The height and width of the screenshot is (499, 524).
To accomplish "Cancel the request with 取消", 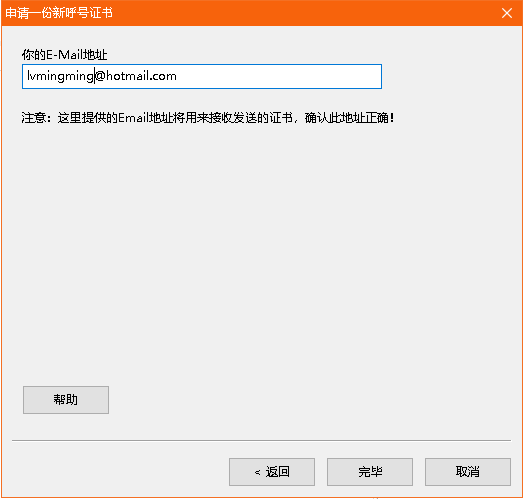I will tap(468, 472).
